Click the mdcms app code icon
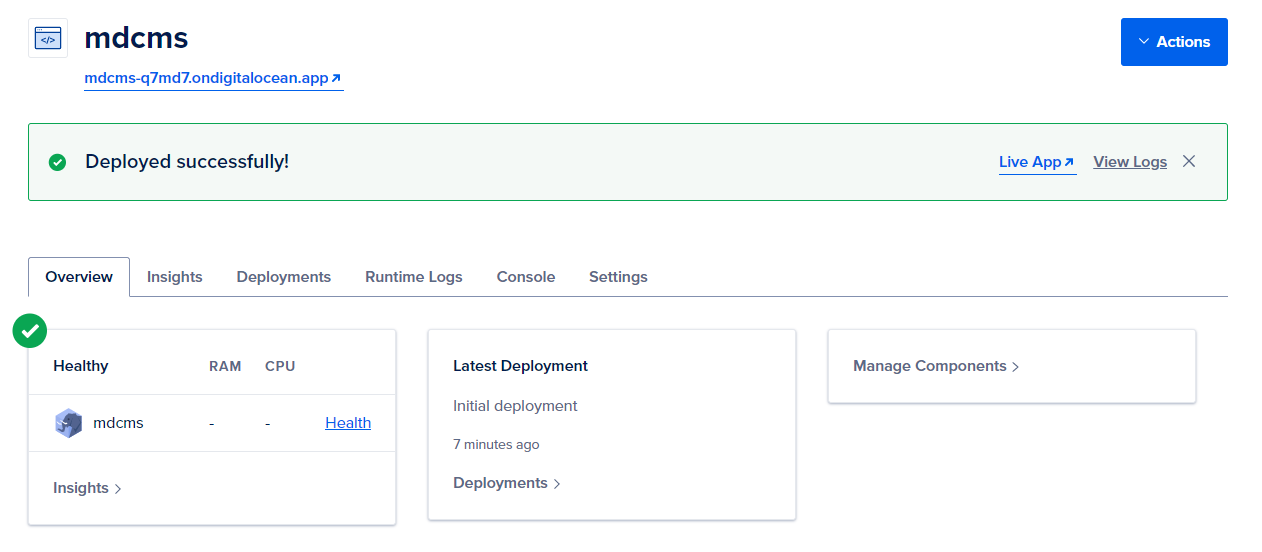This screenshot has height=552, width=1262. coord(48,38)
